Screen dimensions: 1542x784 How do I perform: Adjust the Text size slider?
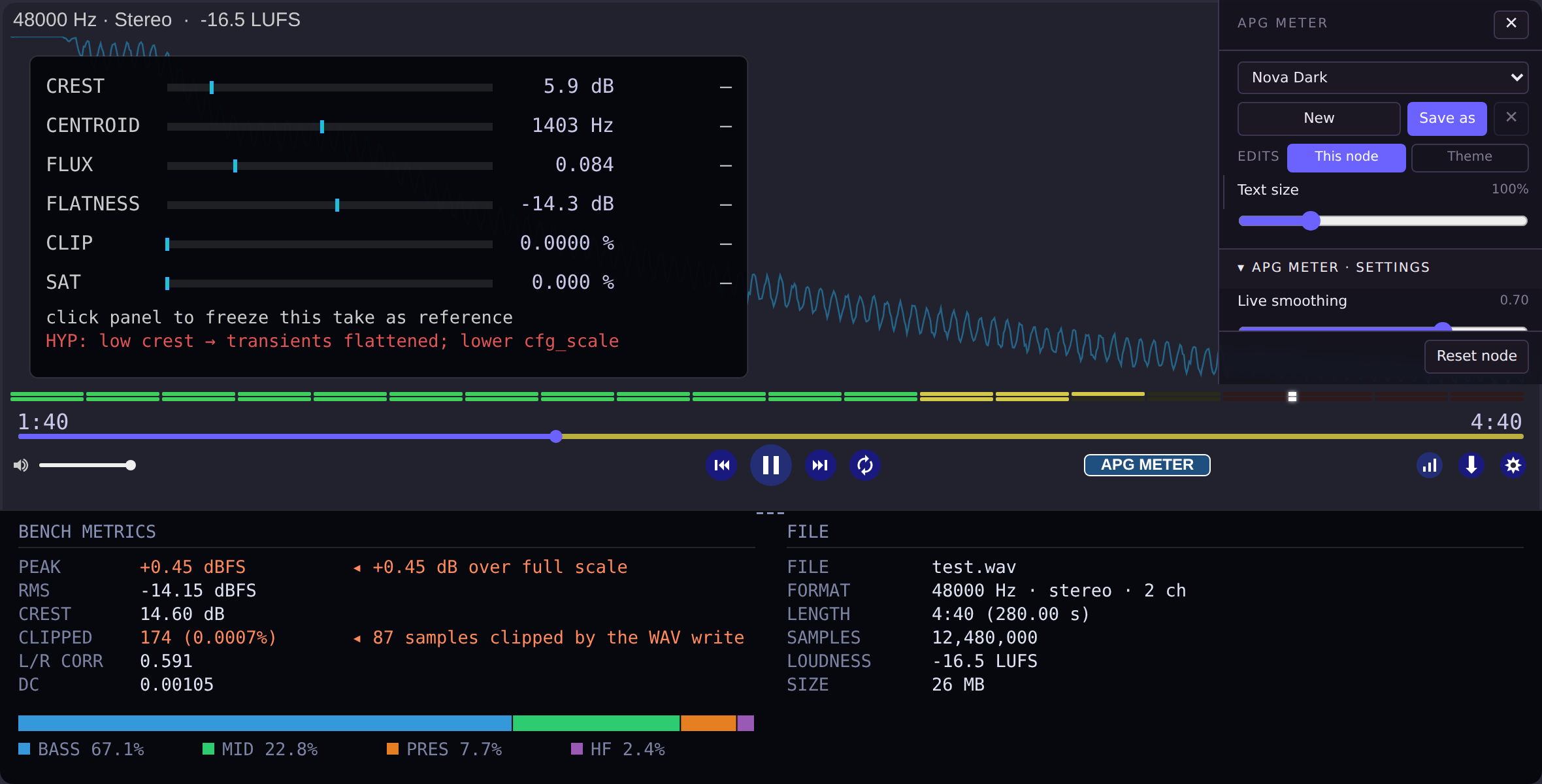pos(1383,221)
